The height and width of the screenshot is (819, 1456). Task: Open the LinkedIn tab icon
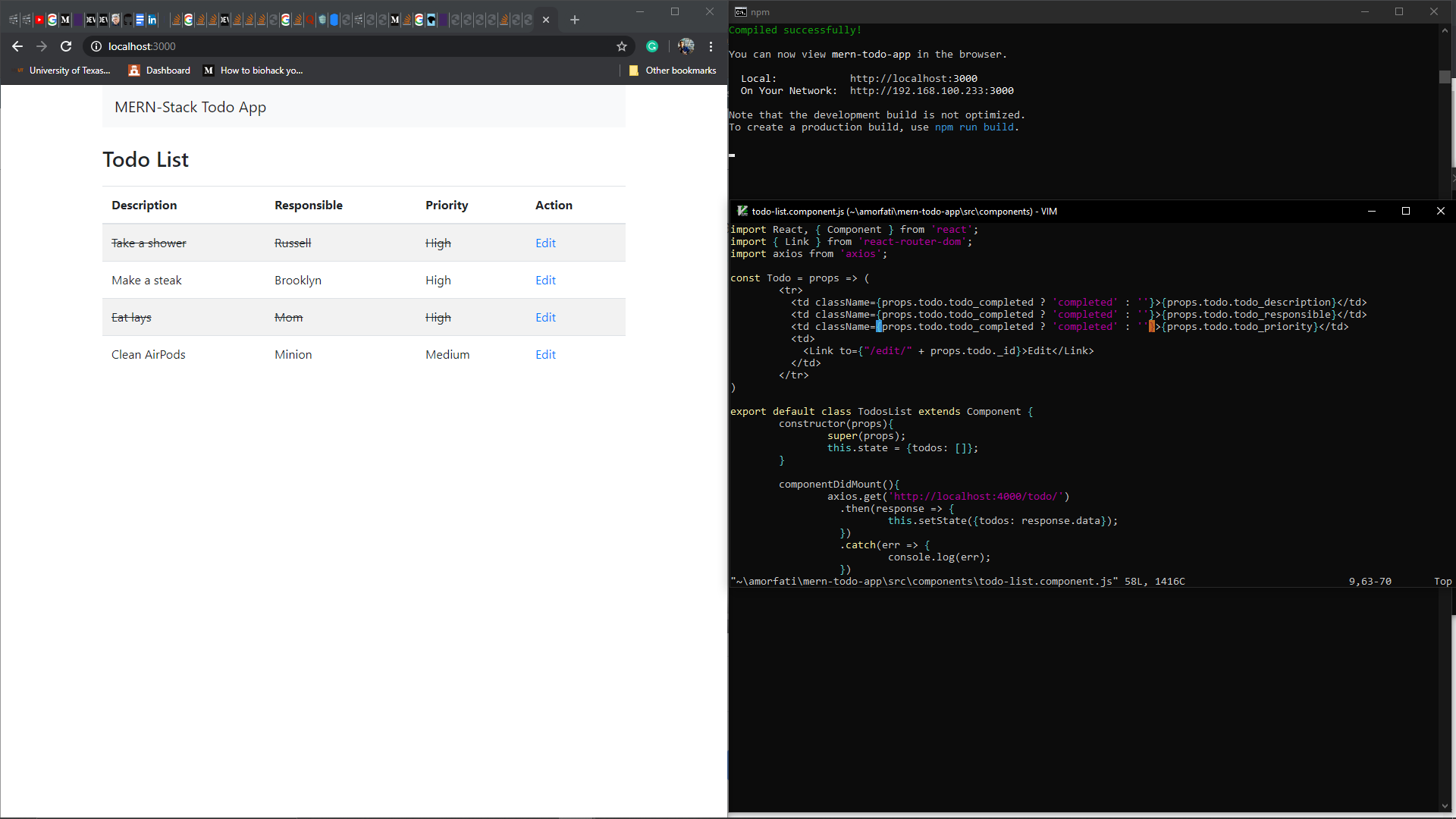[x=152, y=20]
